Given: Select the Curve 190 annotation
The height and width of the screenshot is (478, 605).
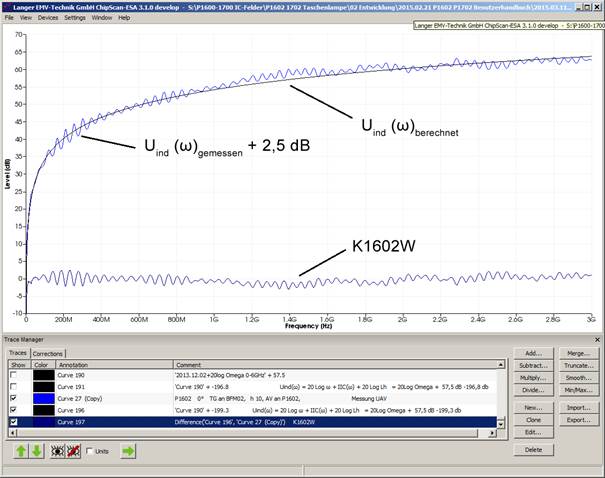Looking at the screenshot, I should [71, 375].
